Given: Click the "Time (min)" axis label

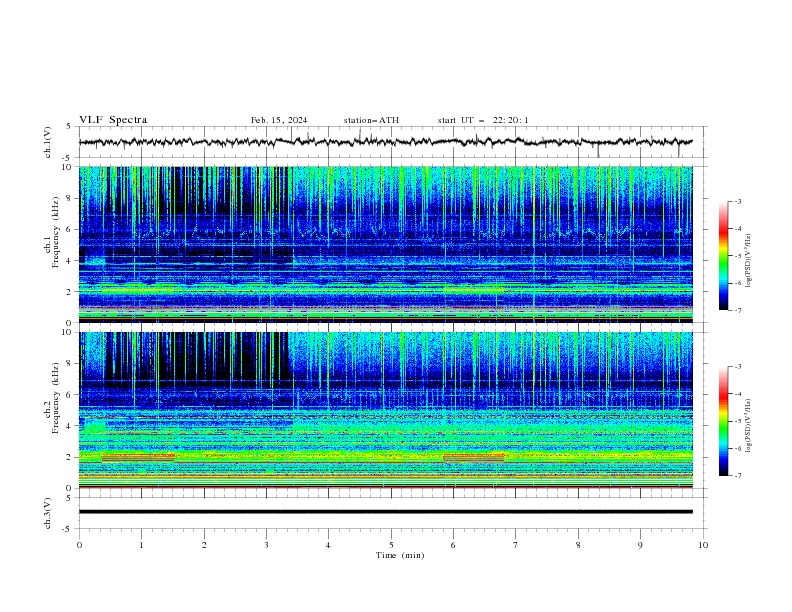Looking at the screenshot, I should tap(400, 555).
